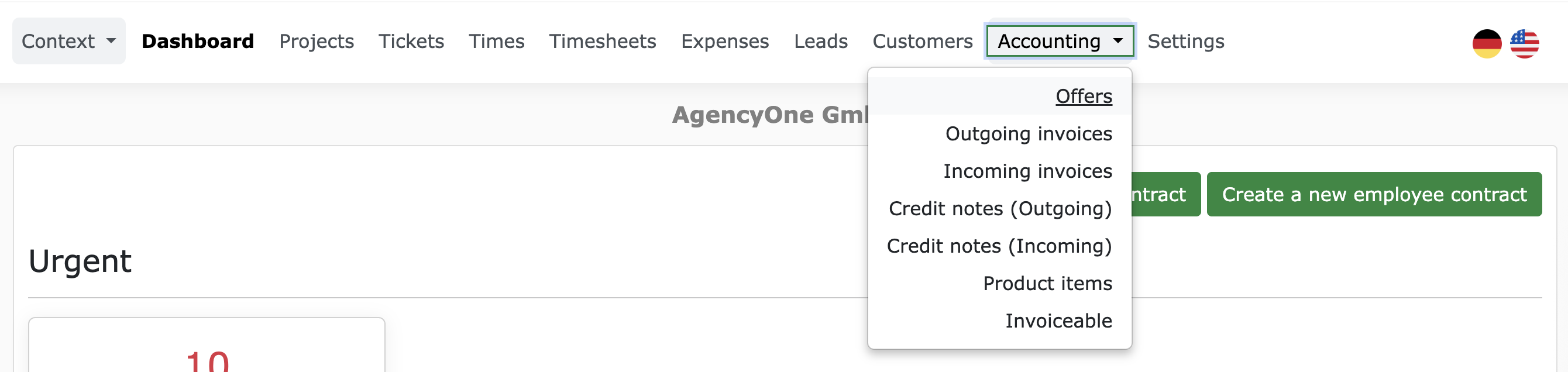
Task: Open the Expenses page
Action: point(725,42)
